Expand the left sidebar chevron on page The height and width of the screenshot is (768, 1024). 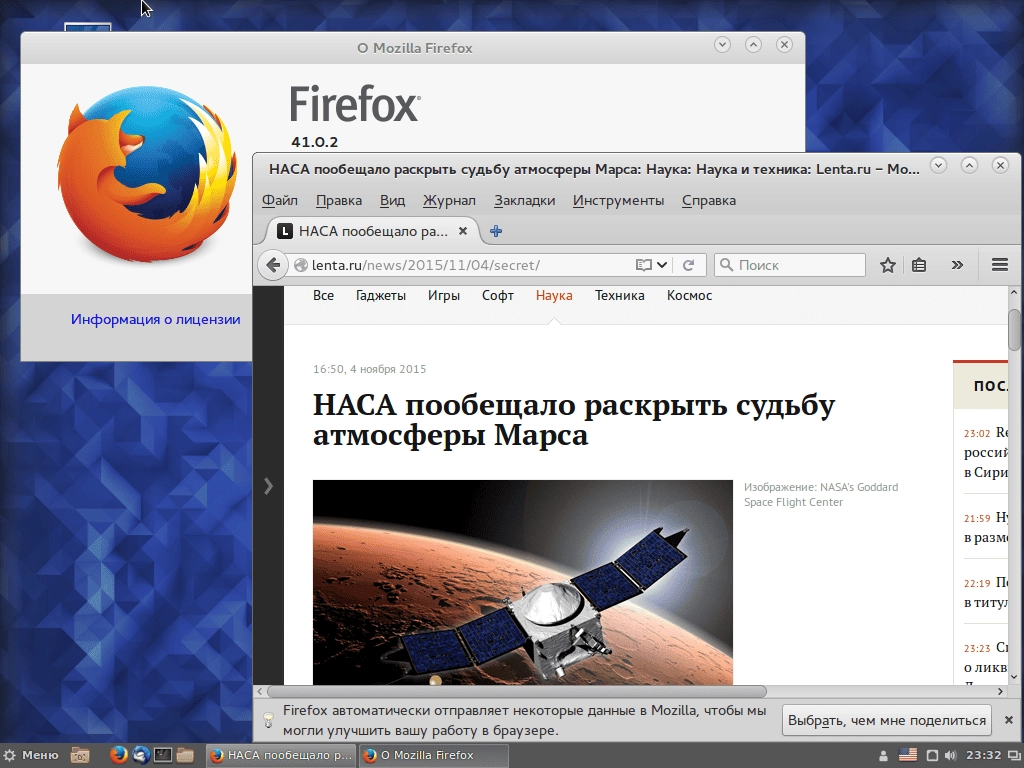tap(268, 486)
